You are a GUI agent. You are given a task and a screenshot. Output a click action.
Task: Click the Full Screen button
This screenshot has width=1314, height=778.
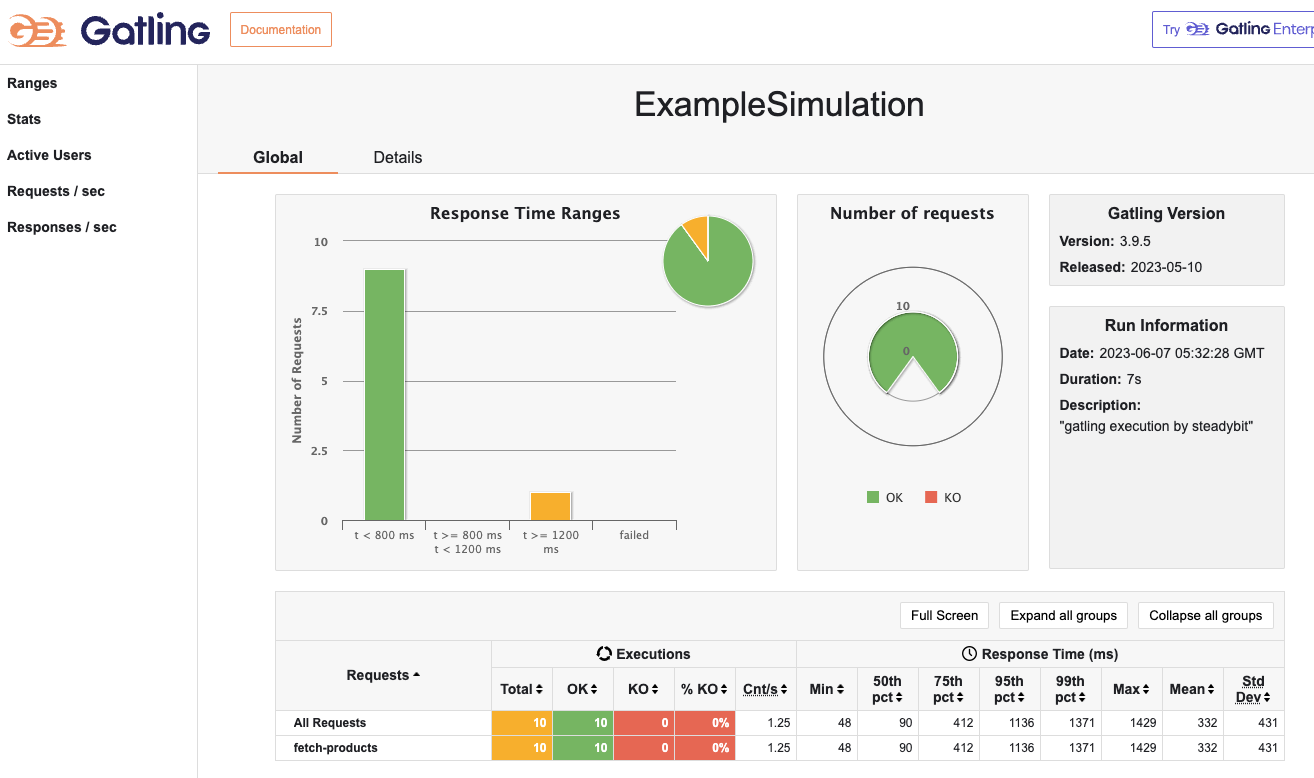click(x=944, y=615)
